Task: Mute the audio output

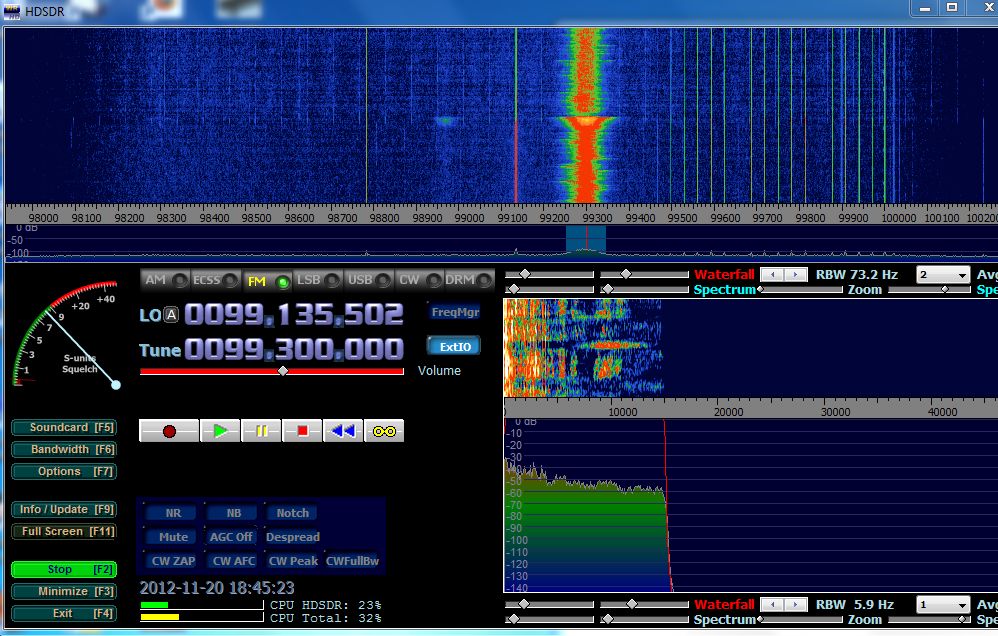Action: click(x=173, y=537)
